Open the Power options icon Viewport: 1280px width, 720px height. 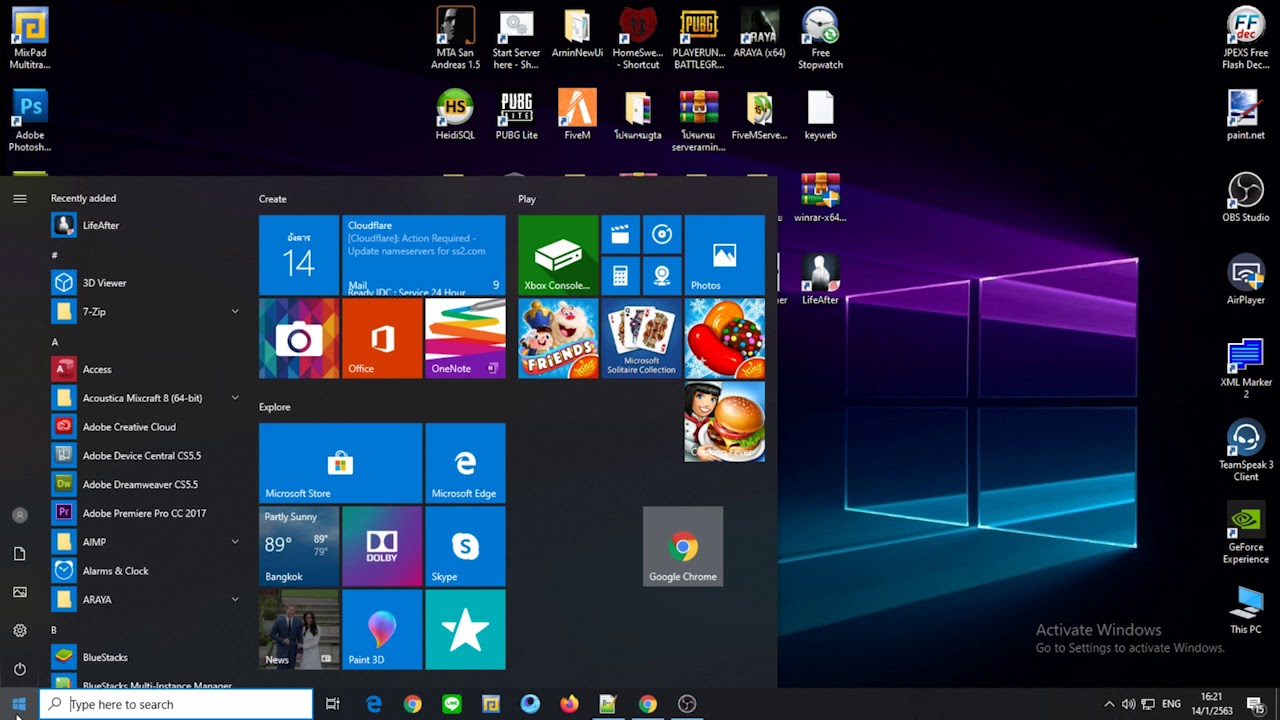[x=19, y=669]
